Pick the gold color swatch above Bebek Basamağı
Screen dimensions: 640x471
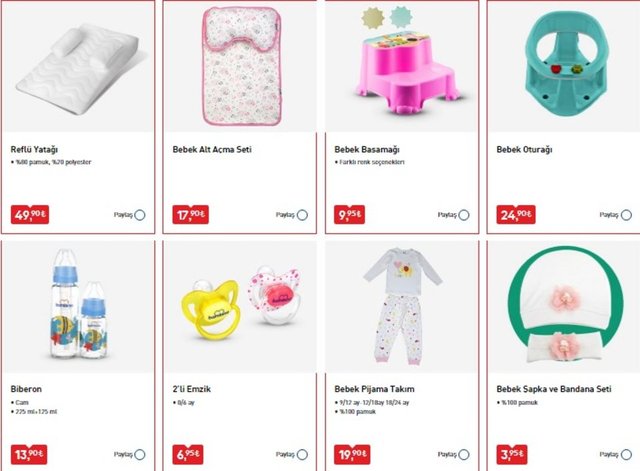click(373, 17)
